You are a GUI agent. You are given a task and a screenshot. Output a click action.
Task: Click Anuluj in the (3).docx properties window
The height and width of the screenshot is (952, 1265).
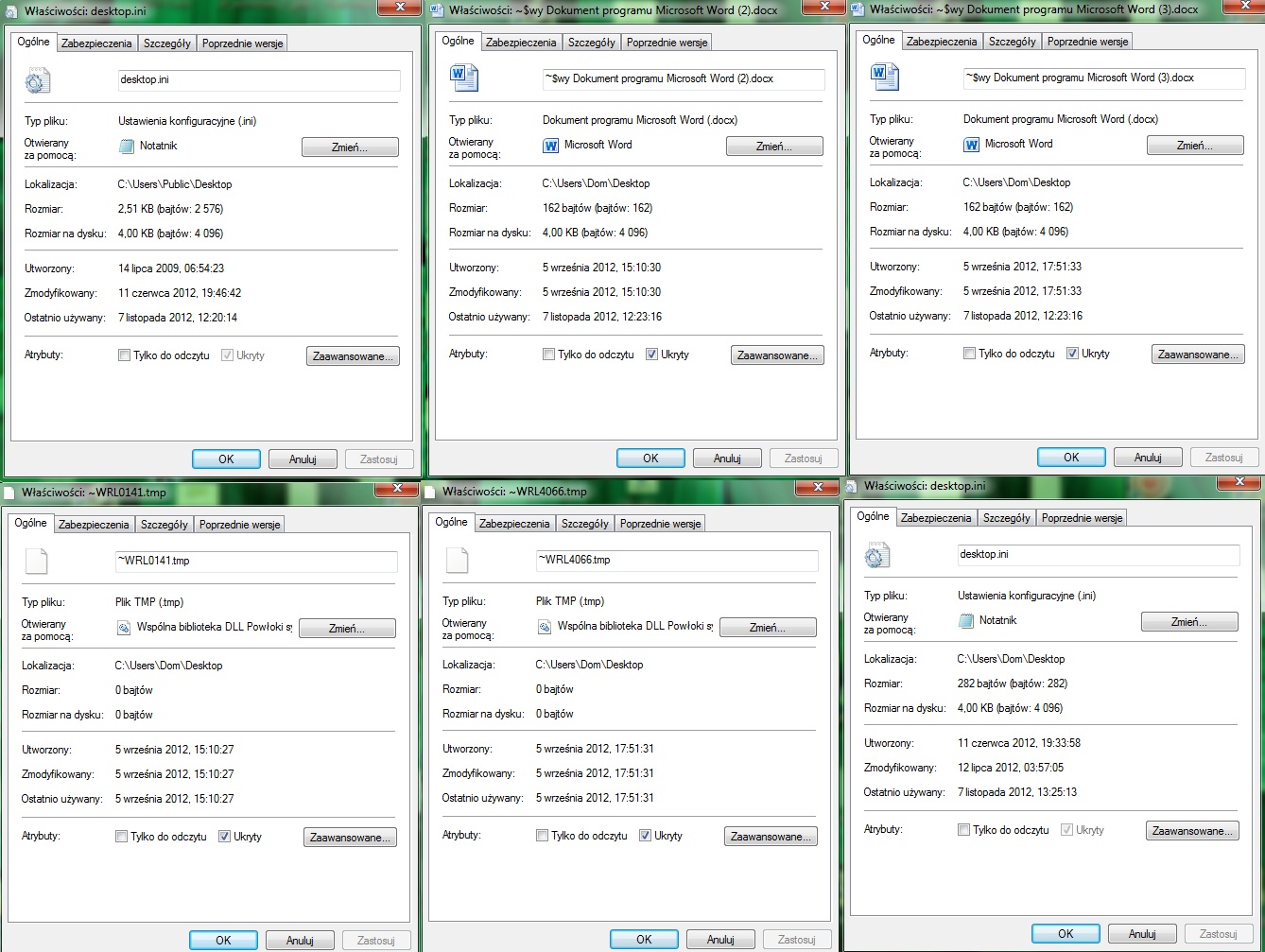point(1148,458)
